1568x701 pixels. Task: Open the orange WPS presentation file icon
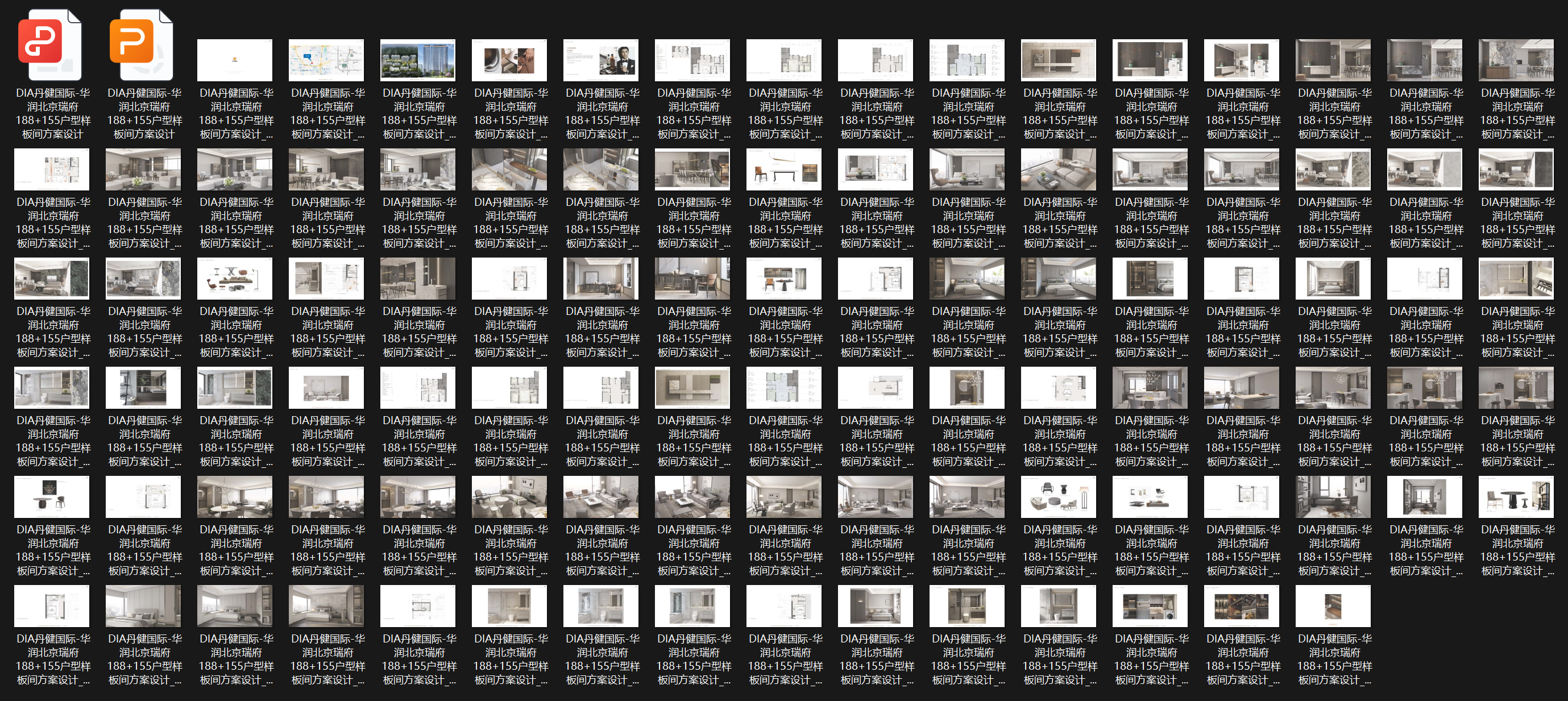[141, 45]
